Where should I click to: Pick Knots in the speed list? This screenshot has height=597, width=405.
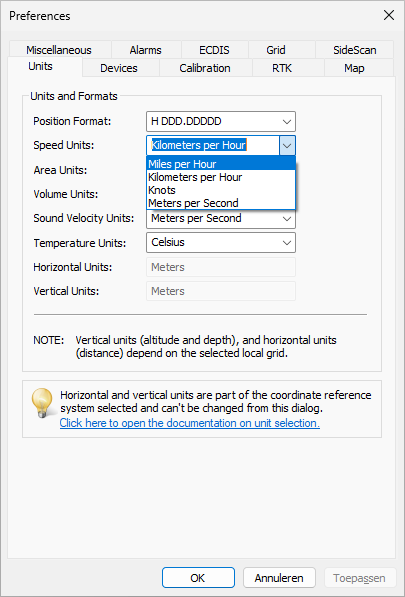[221, 190]
